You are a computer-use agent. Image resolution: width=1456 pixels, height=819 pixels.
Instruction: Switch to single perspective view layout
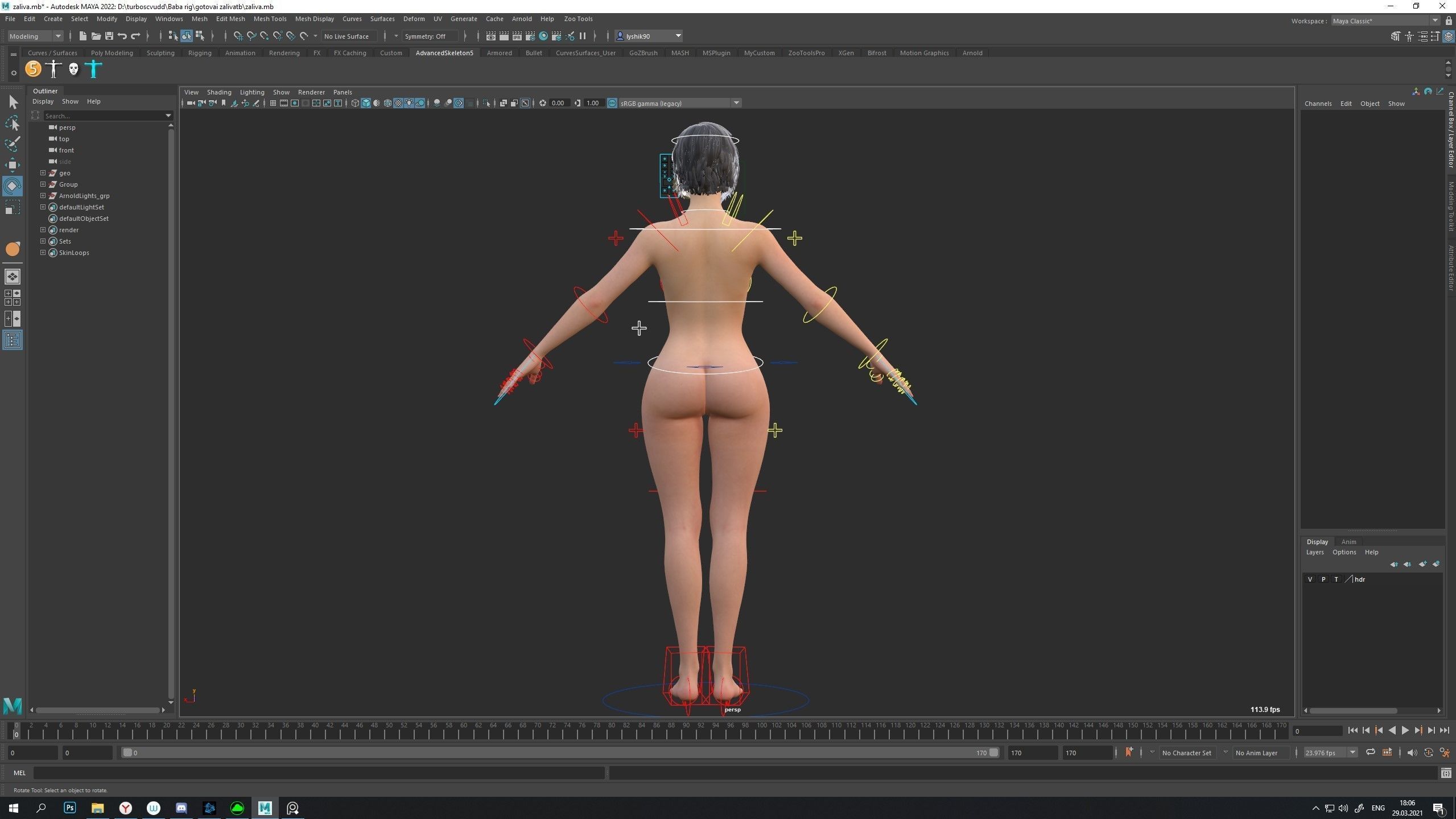tap(13, 277)
